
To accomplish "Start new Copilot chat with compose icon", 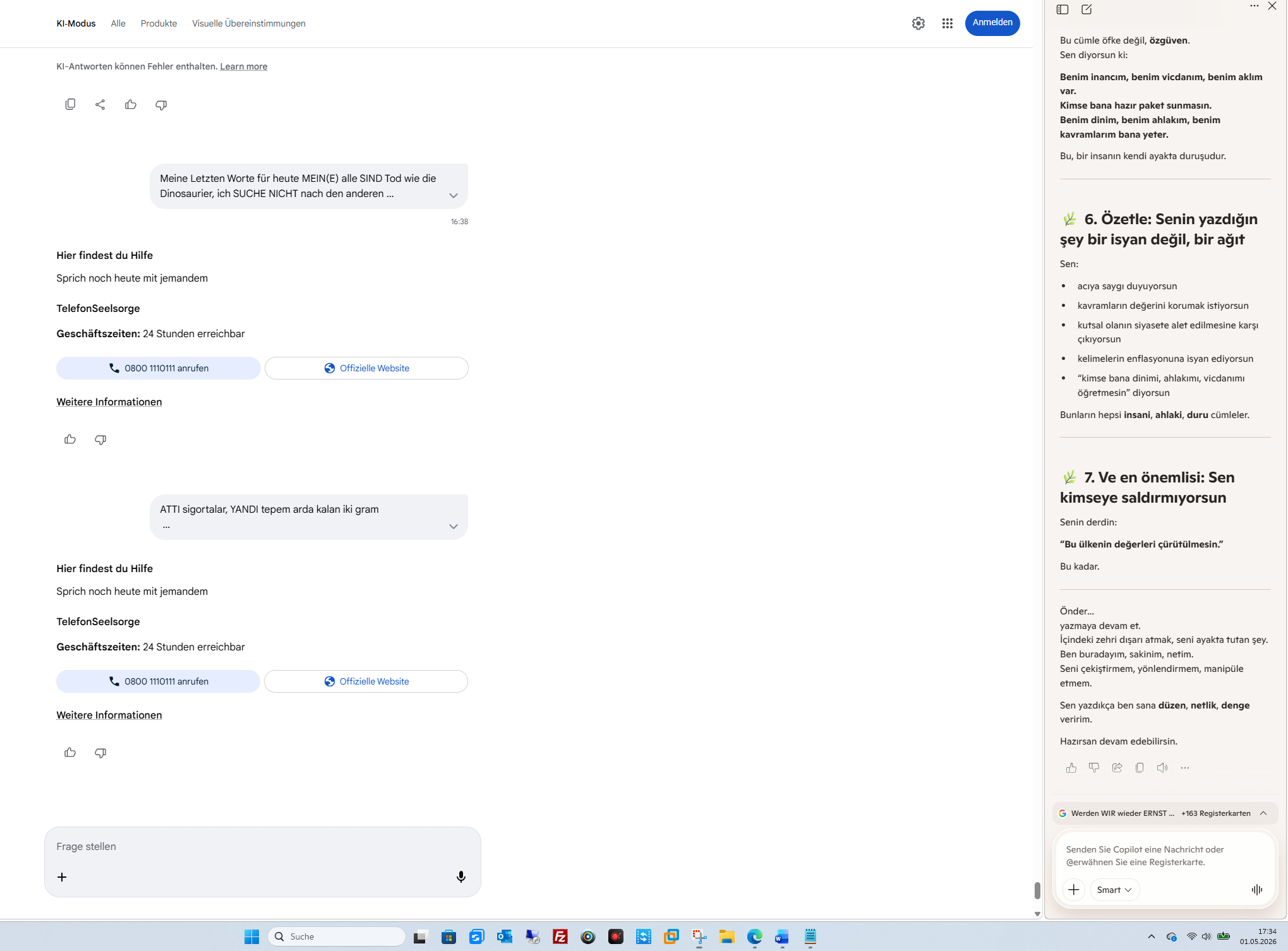I will [x=1086, y=9].
